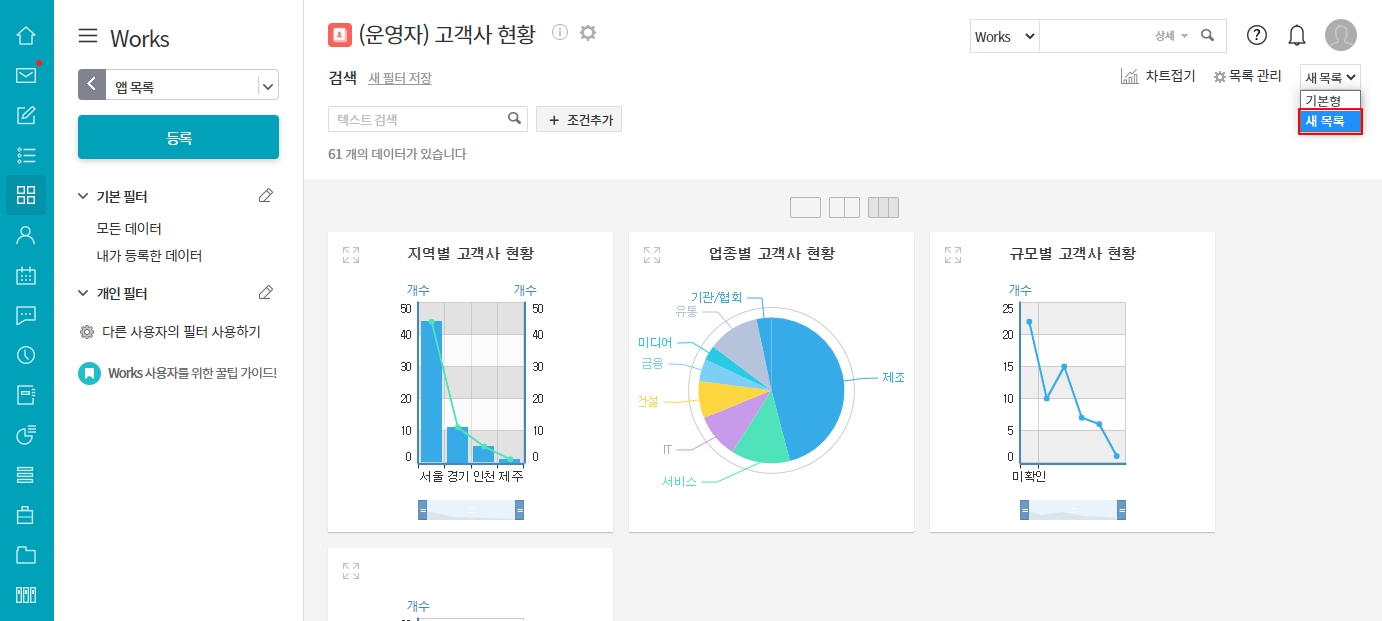This screenshot has width=1382, height=621.
Task: Switch to three-column chart layout
Action: point(883,208)
